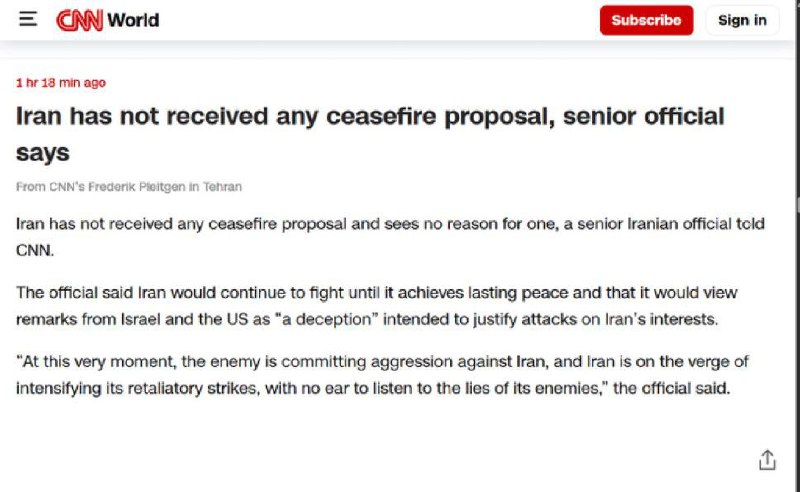Screen dimensions: 800x492
Task: Open the World section link
Action: (133, 20)
